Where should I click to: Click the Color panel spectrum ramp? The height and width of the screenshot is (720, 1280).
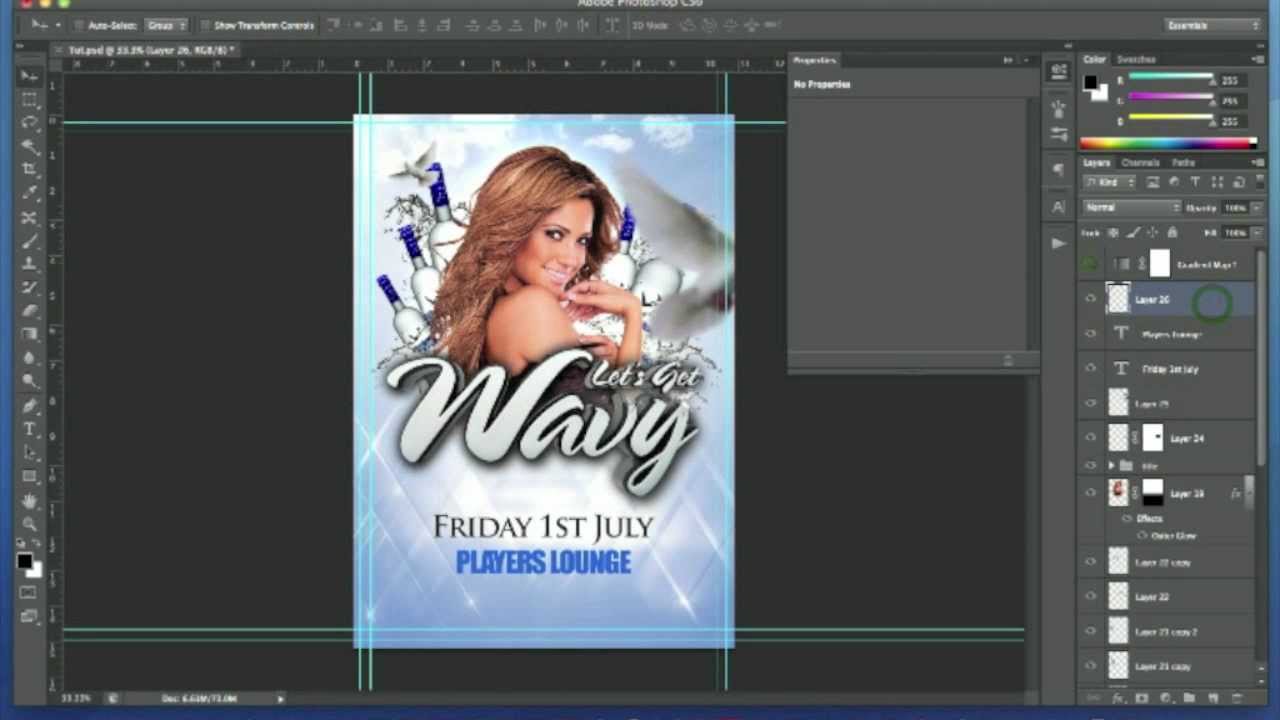pos(1168,144)
